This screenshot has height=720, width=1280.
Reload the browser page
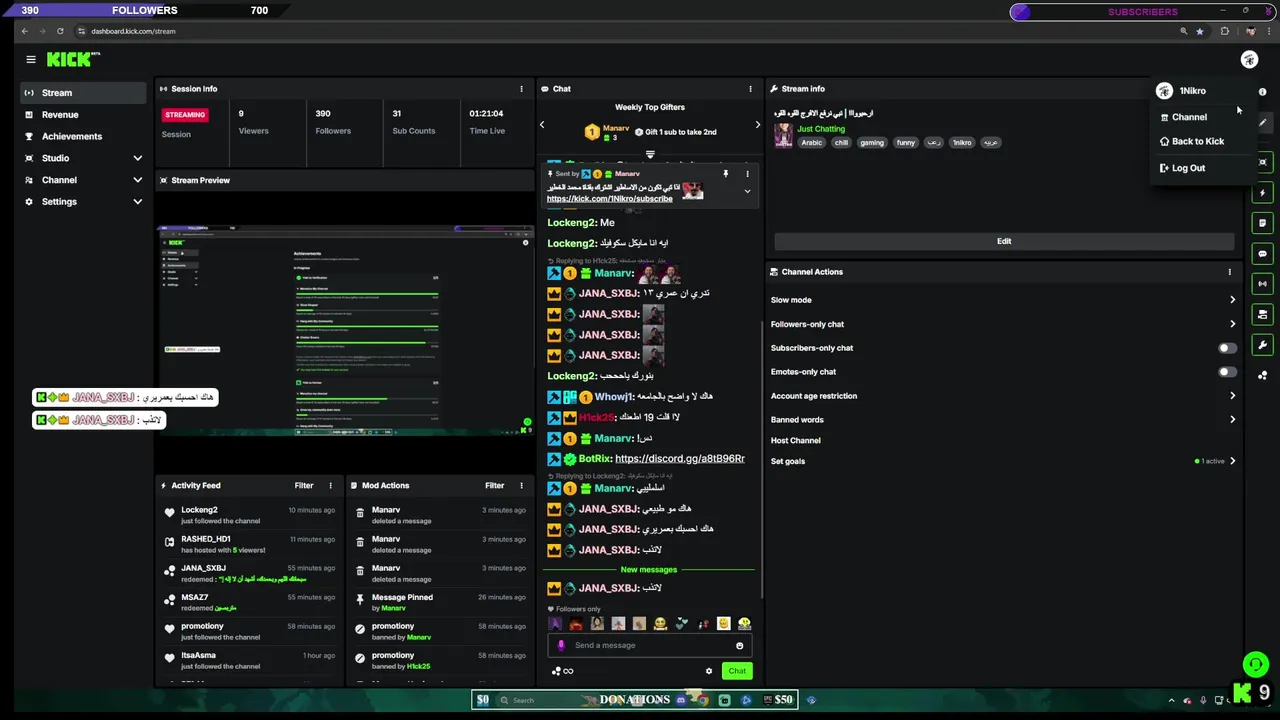[60, 31]
